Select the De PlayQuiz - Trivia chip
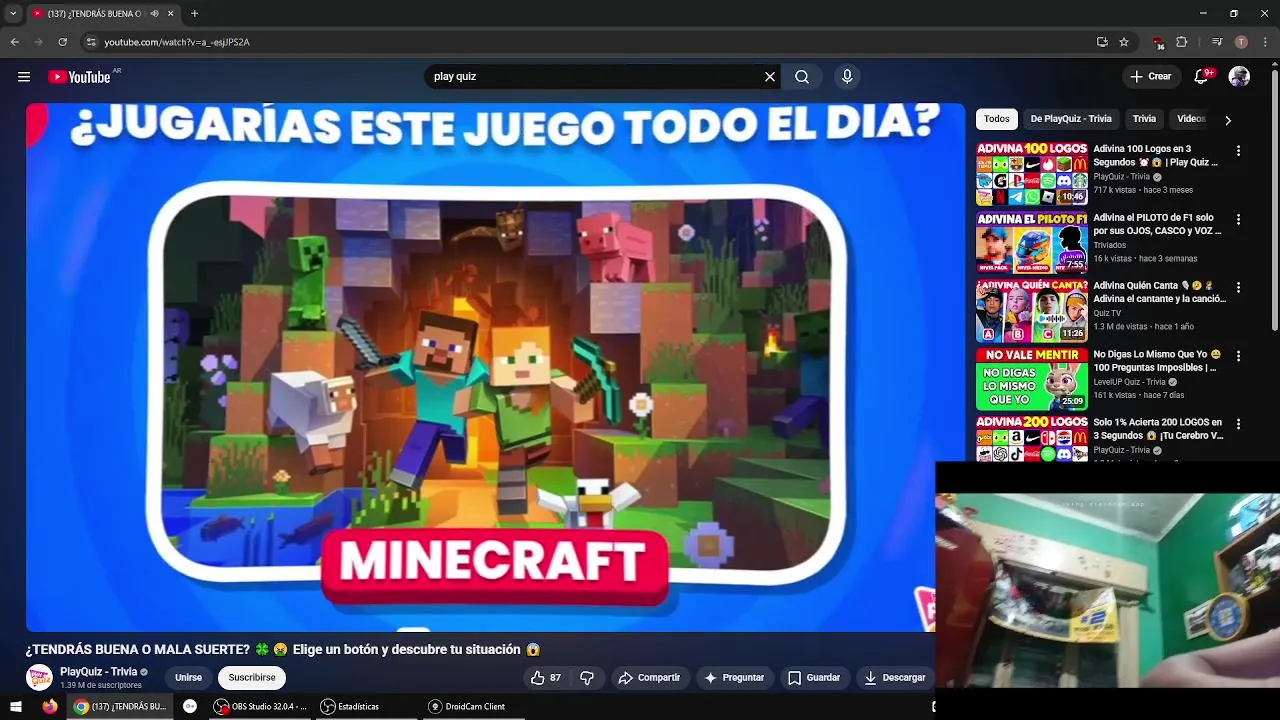 click(1071, 119)
